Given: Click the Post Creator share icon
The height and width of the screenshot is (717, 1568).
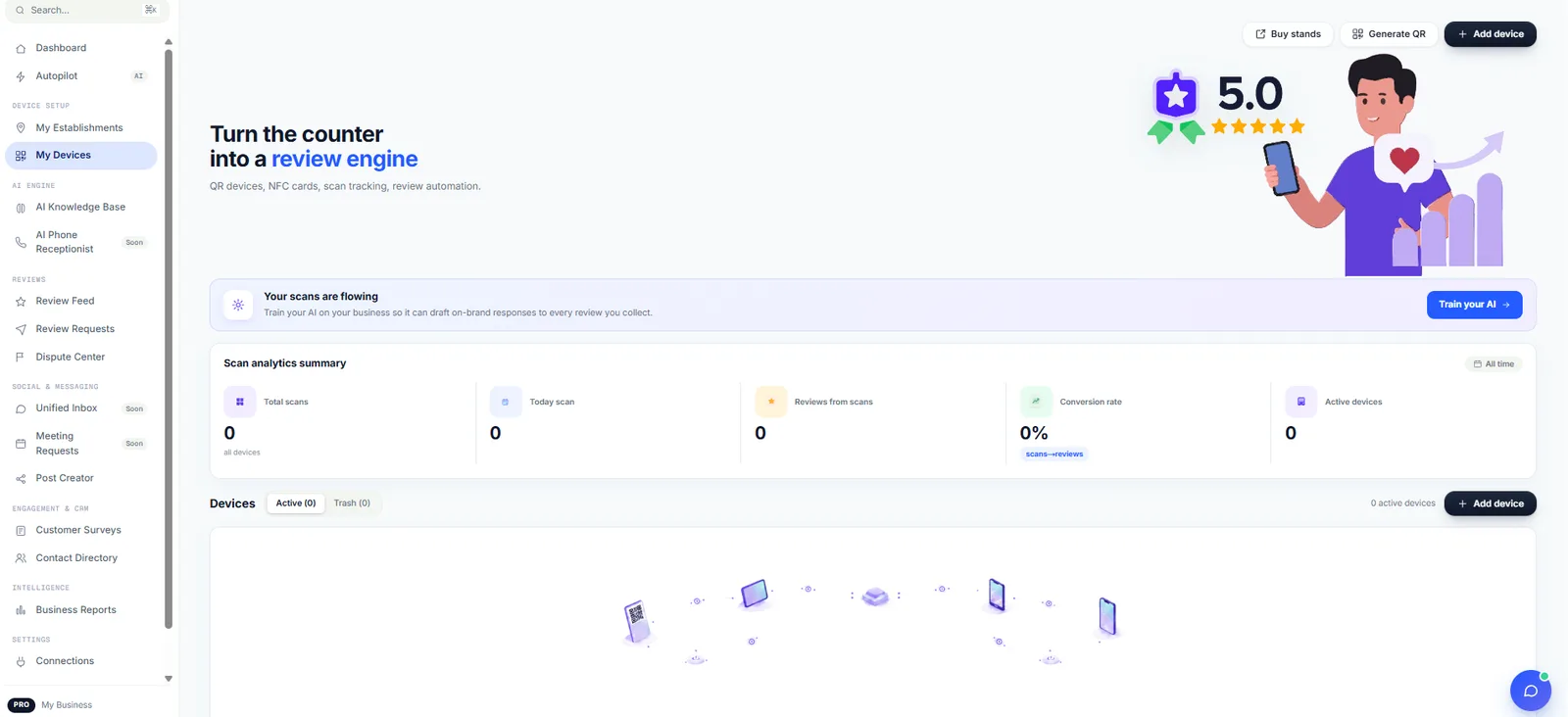Looking at the screenshot, I should coord(21,479).
